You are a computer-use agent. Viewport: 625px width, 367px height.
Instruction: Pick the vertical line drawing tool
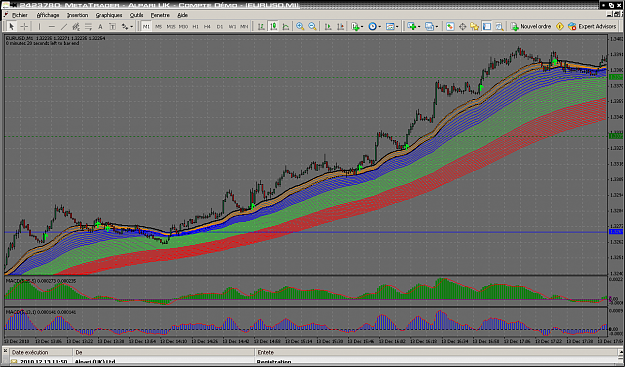coord(39,27)
